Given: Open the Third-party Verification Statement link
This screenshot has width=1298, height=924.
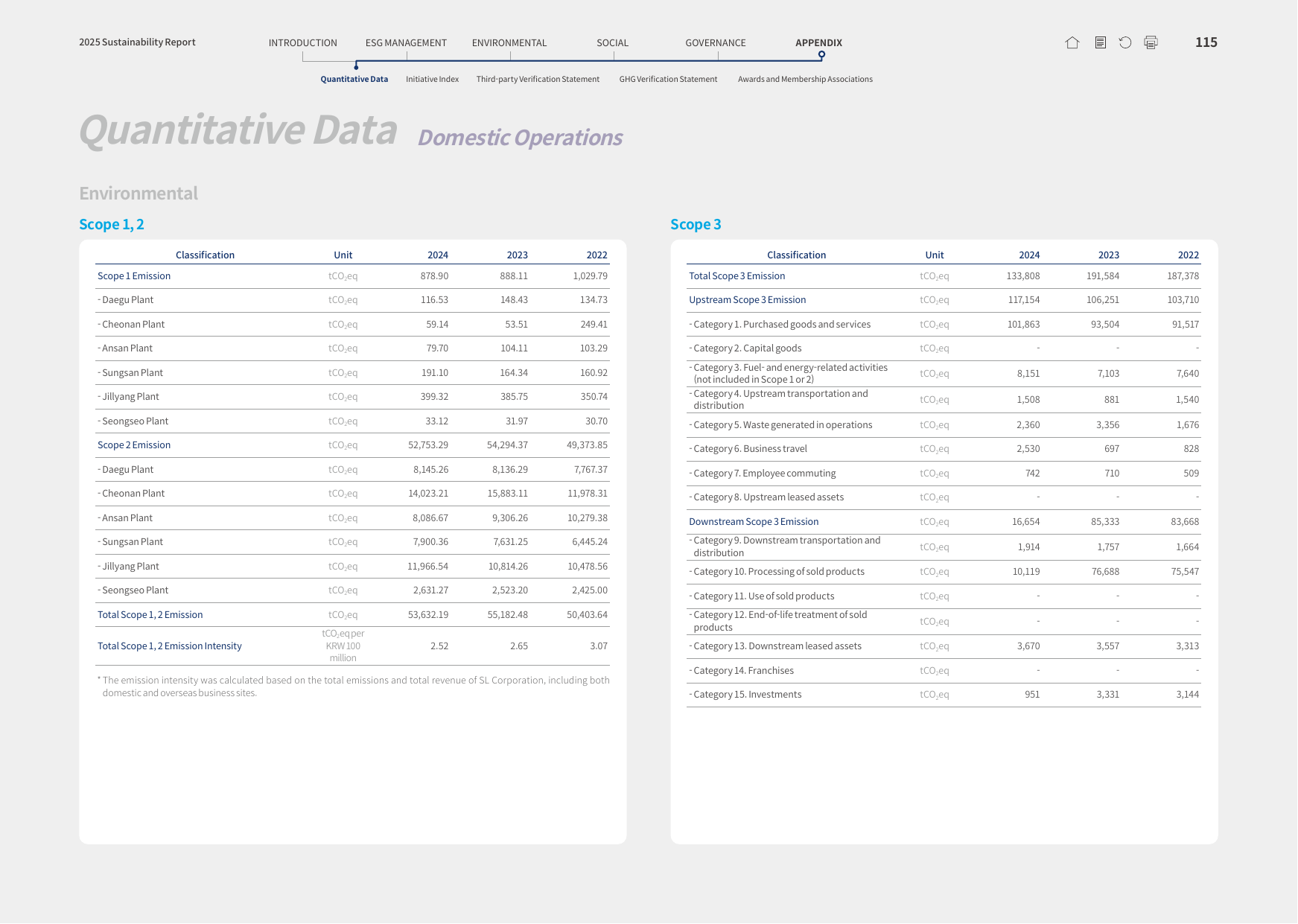Looking at the screenshot, I should pyautogui.click(x=538, y=79).
